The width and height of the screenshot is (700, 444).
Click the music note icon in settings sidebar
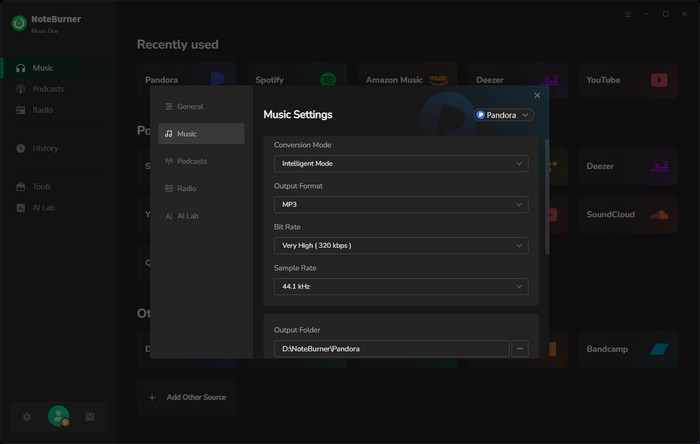(169, 133)
